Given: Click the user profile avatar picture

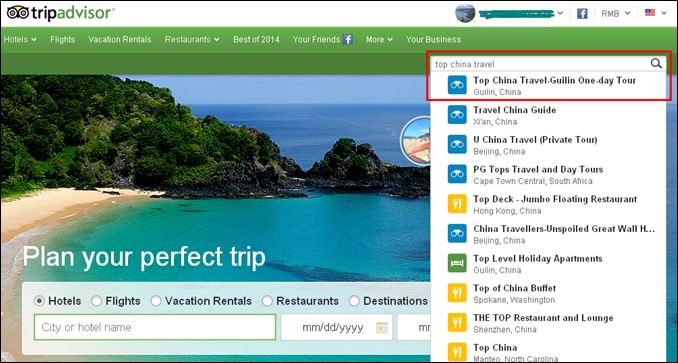Looking at the screenshot, I should (465, 13).
